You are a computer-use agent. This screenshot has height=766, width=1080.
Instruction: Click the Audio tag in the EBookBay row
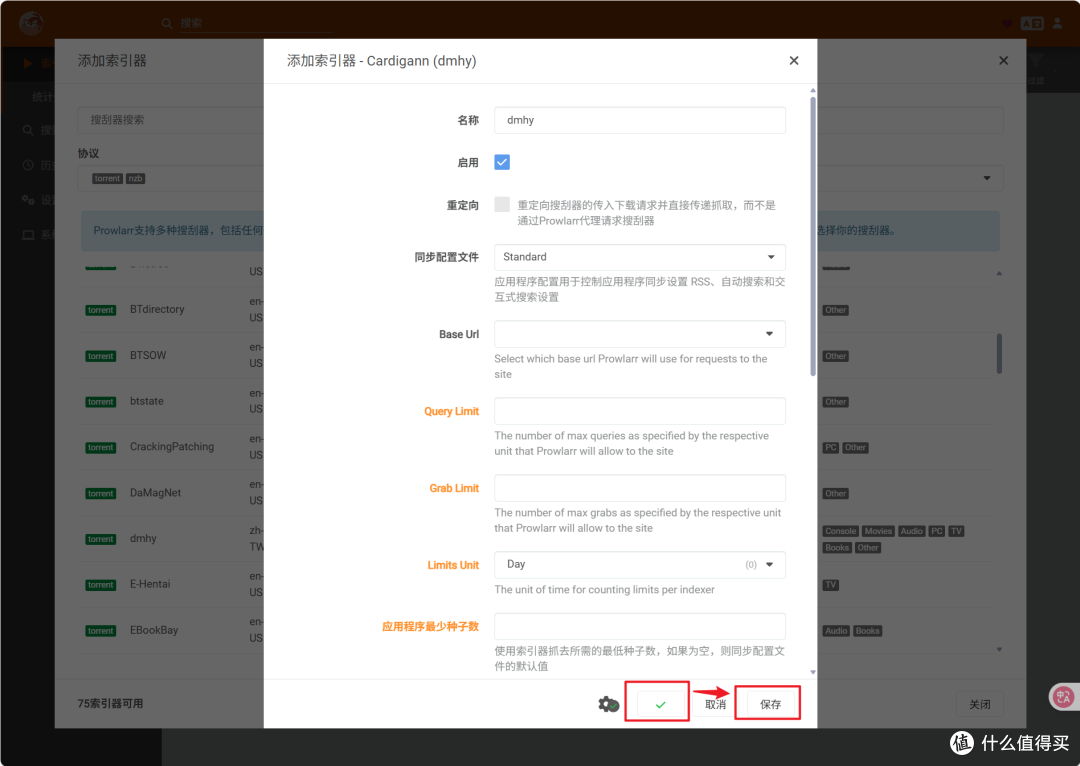coord(836,631)
